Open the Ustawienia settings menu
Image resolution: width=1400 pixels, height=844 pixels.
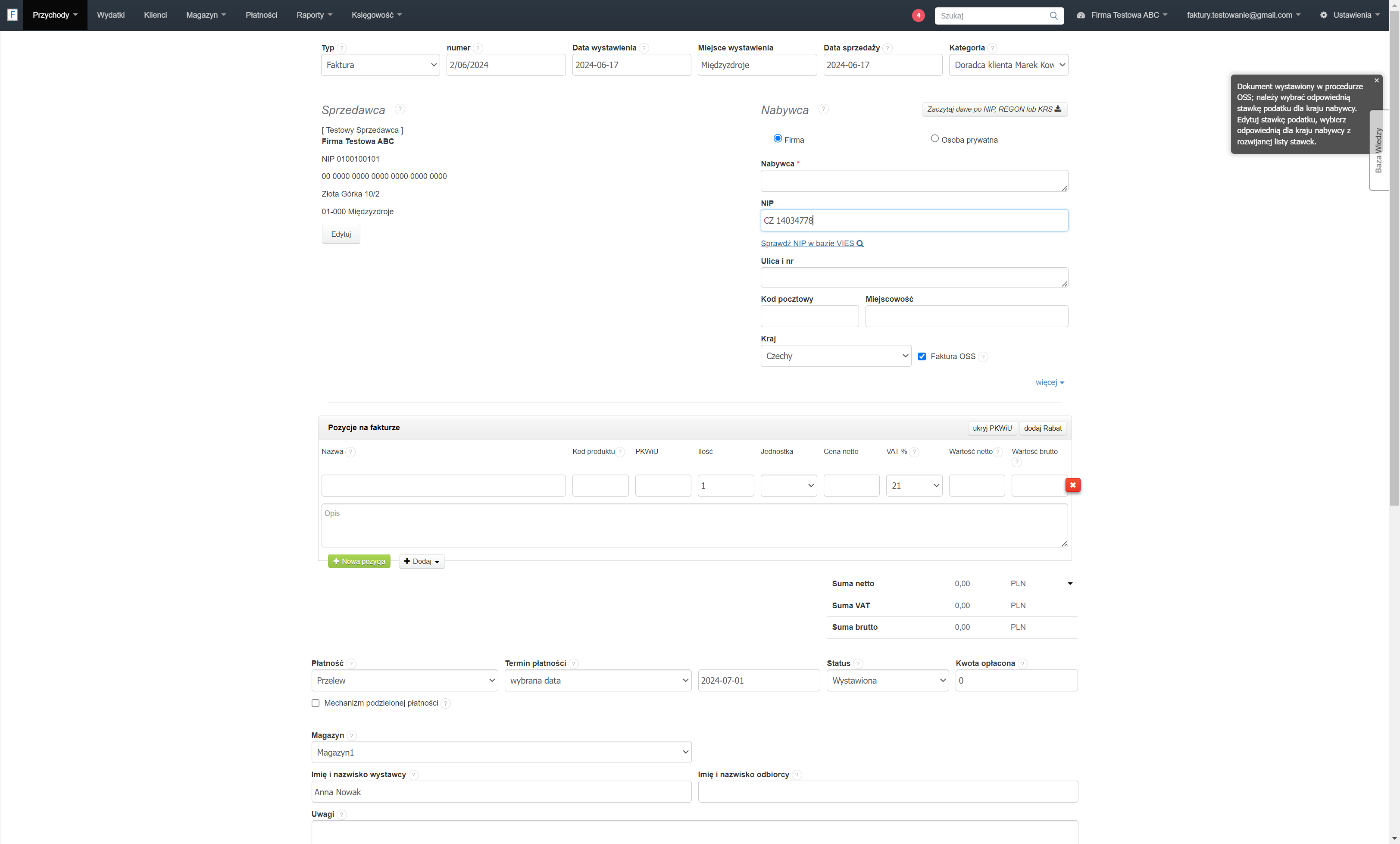tap(1350, 15)
